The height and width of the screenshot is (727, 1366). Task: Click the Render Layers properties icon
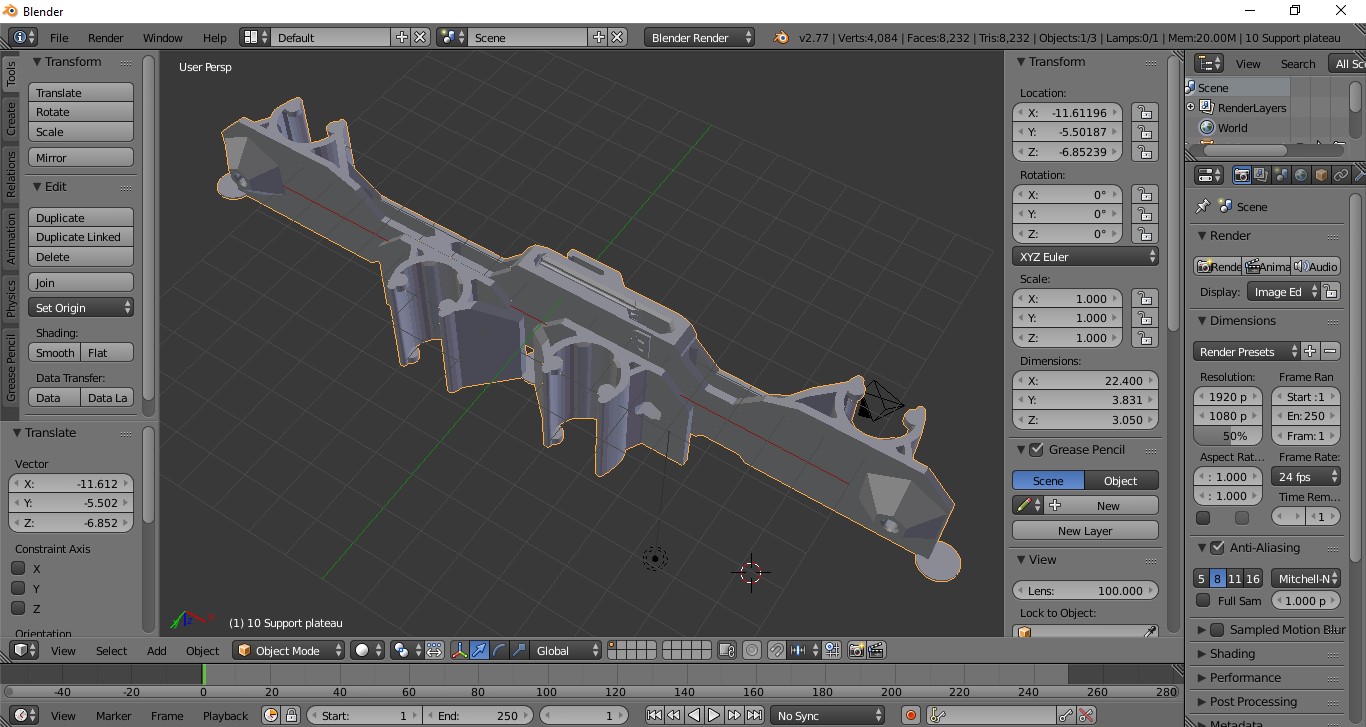[1261, 175]
